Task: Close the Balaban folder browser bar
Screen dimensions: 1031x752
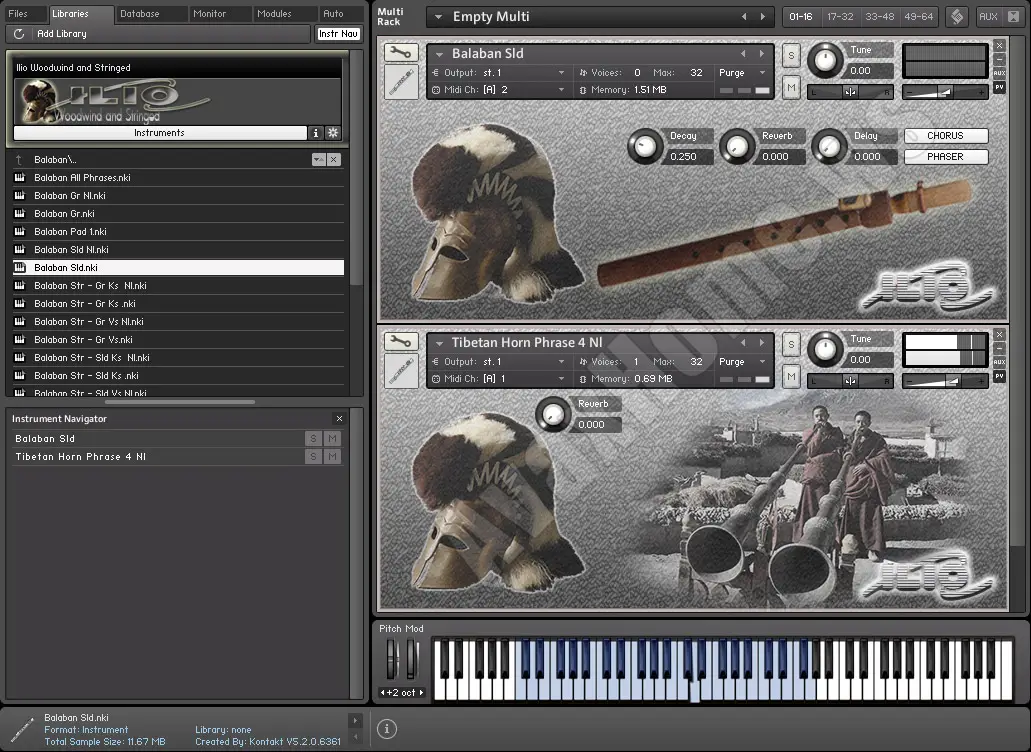Action: [x=334, y=160]
